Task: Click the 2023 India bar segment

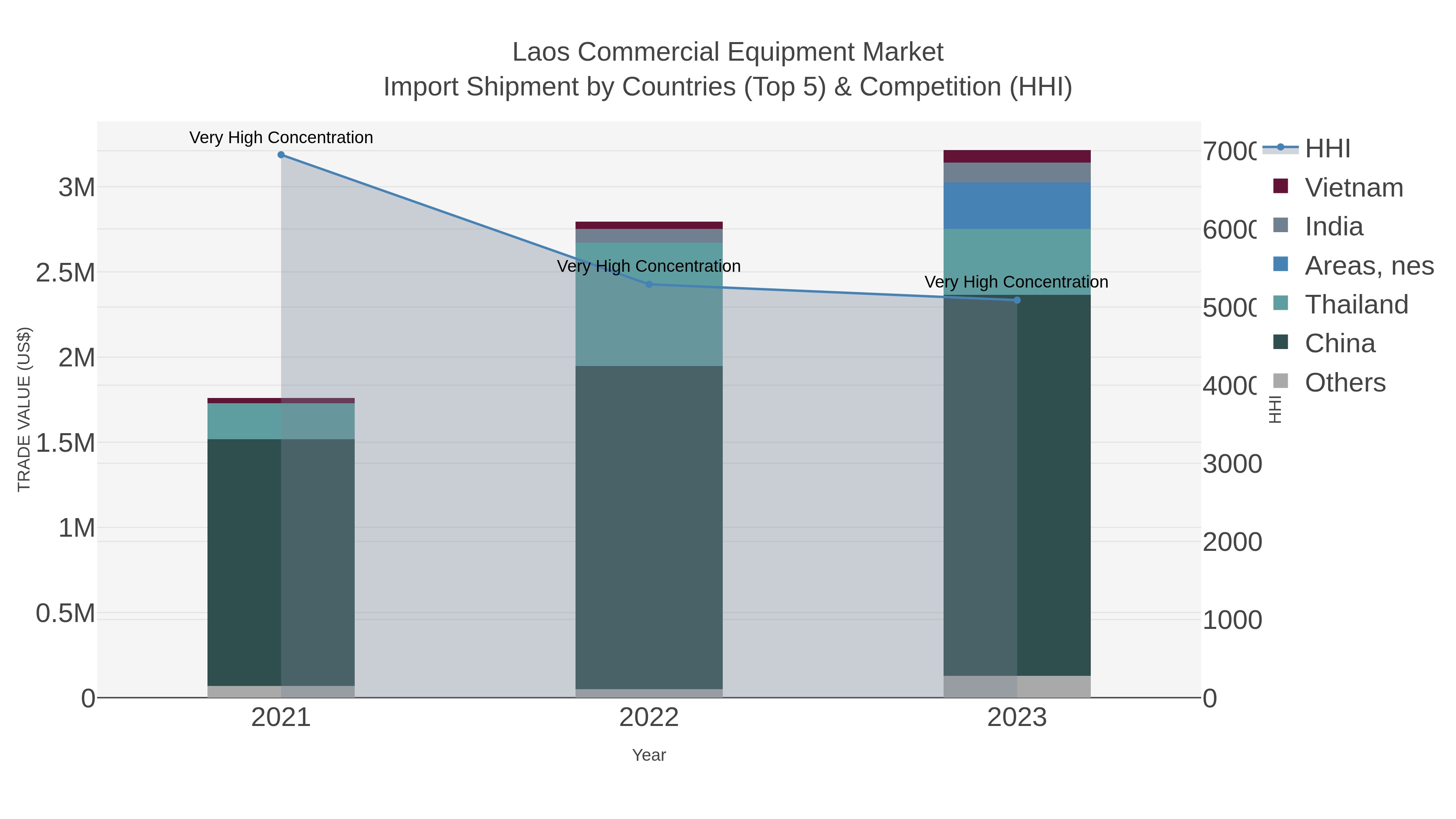Action: click(1017, 173)
